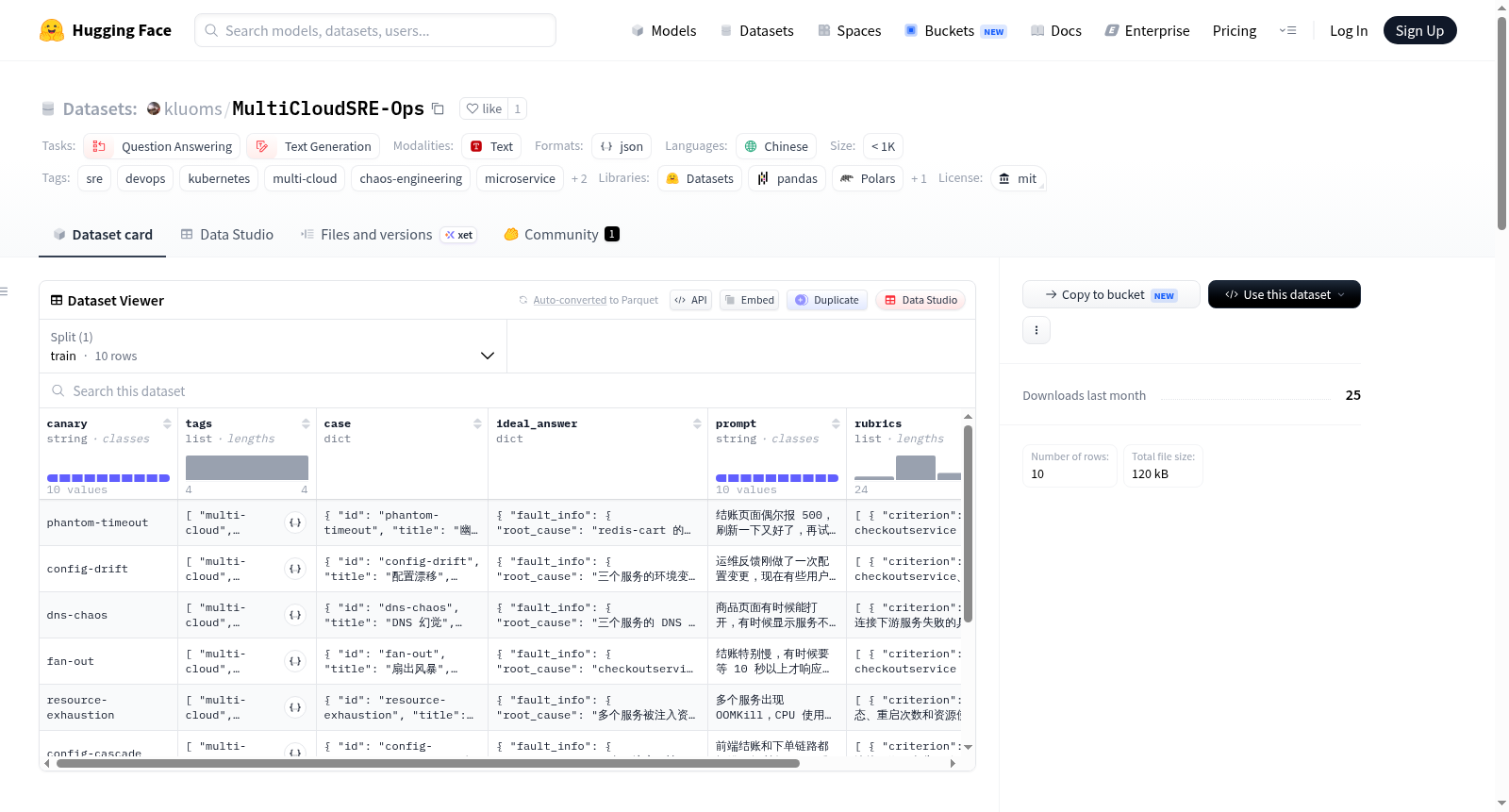This screenshot has width=1509, height=812.
Task: Click the json format tag
Action: click(x=622, y=146)
